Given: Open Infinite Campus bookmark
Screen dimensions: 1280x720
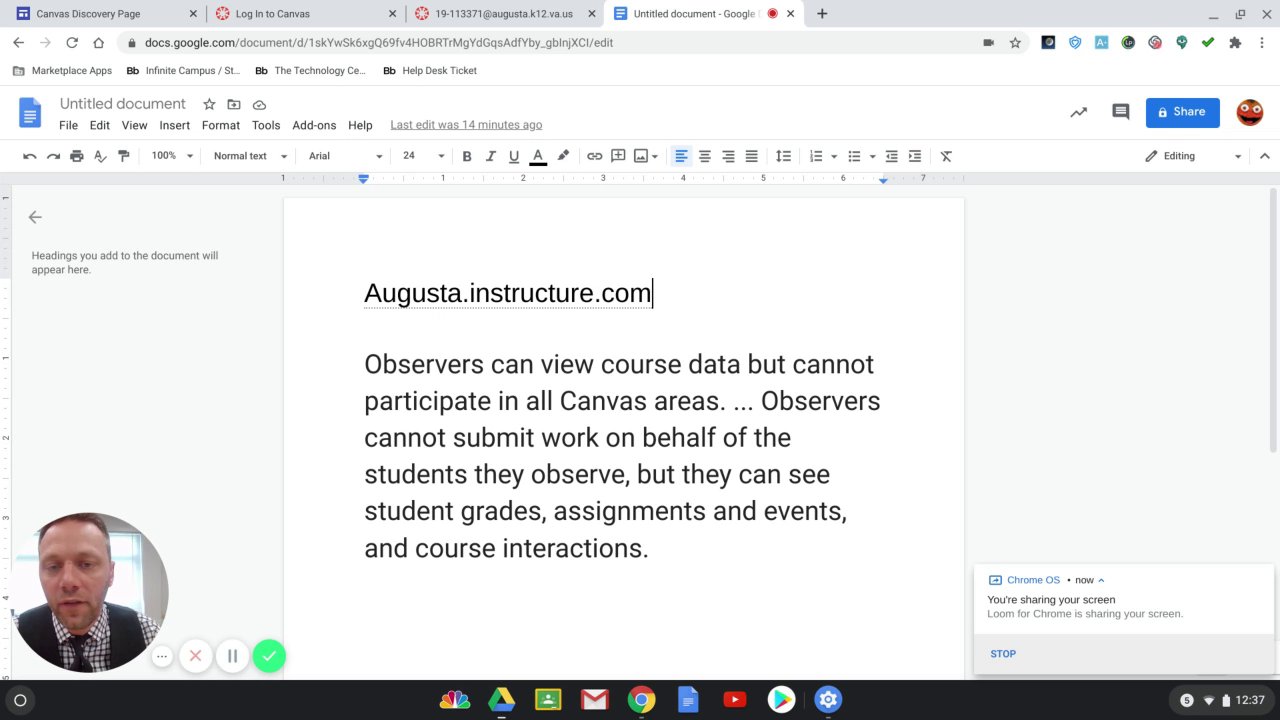Looking at the screenshot, I should (x=183, y=71).
